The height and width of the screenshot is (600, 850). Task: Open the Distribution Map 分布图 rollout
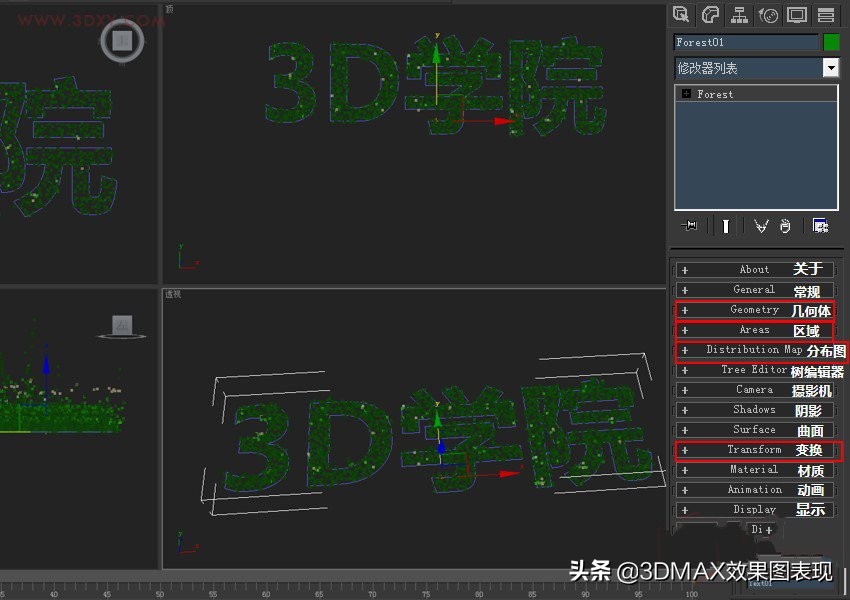[x=756, y=350]
